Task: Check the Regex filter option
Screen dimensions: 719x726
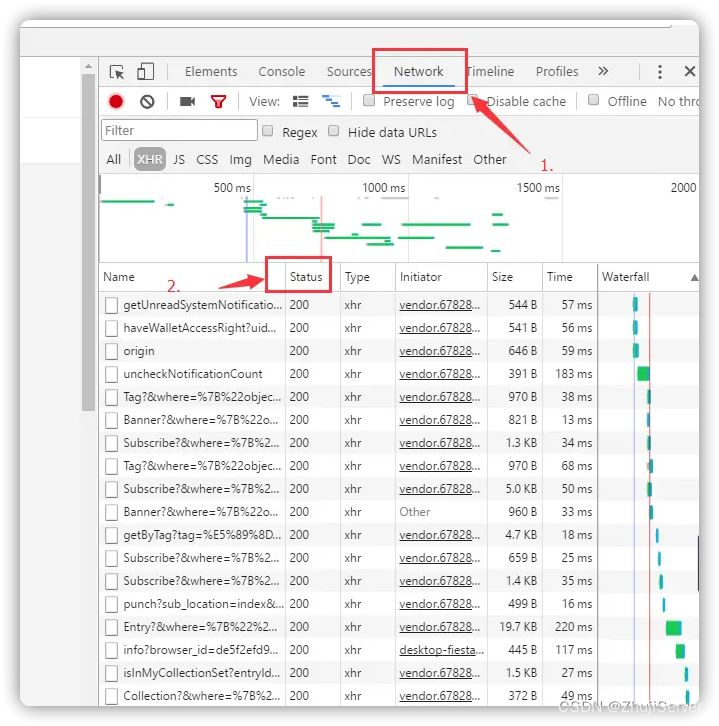Action: [x=268, y=131]
